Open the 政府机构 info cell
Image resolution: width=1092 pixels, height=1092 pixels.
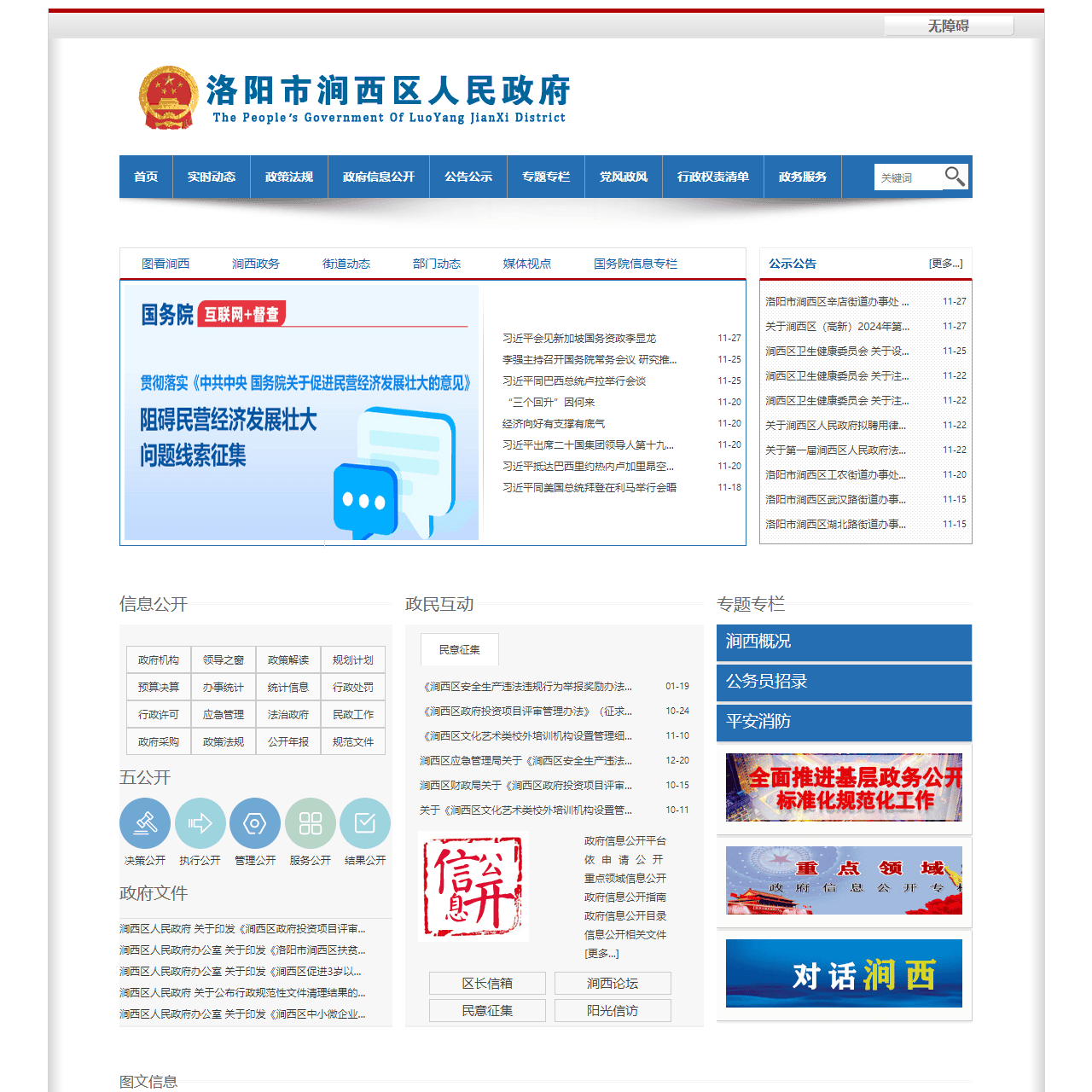click(x=159, y=660)
